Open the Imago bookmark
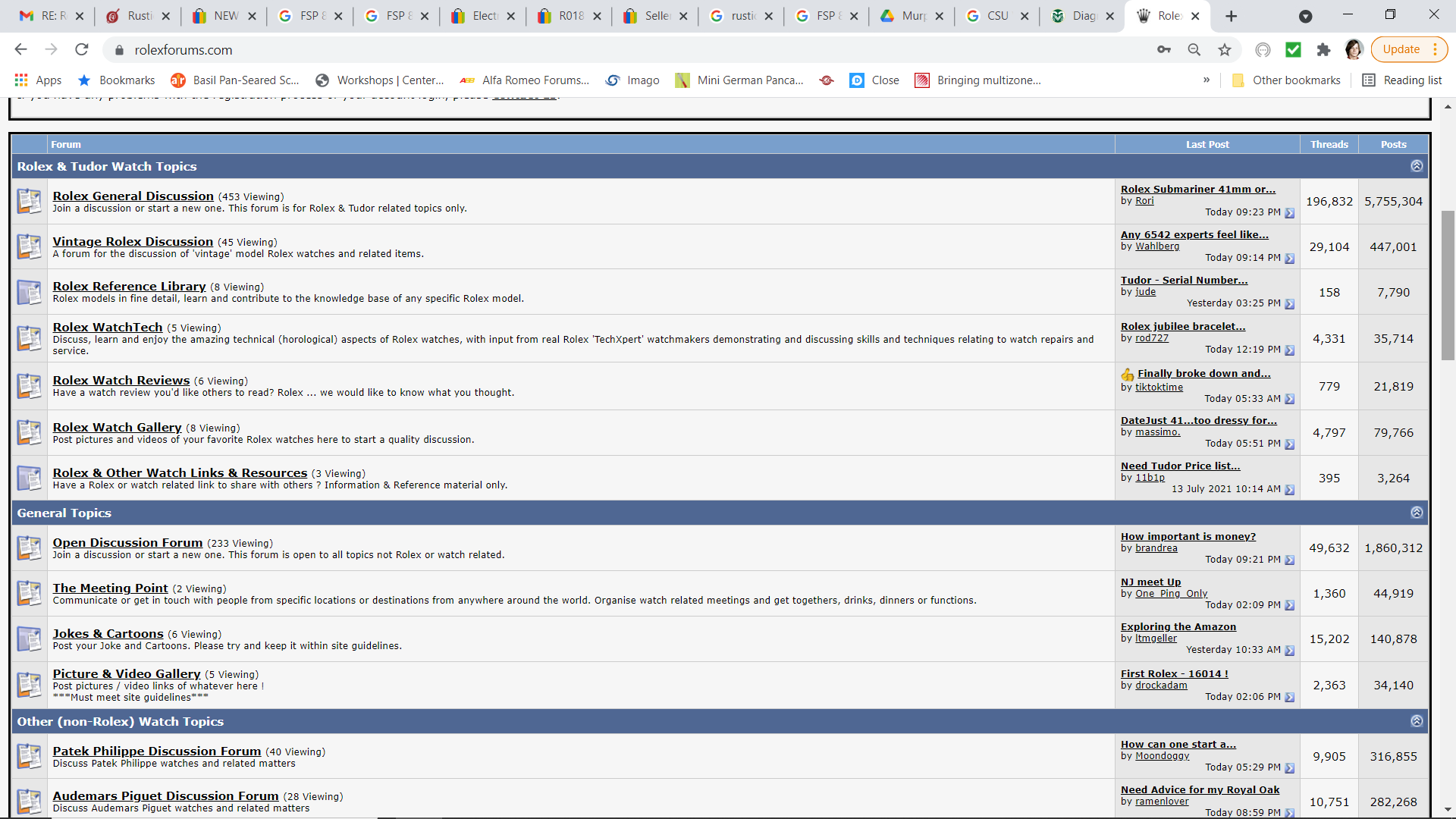 click(x=632, y=80)
